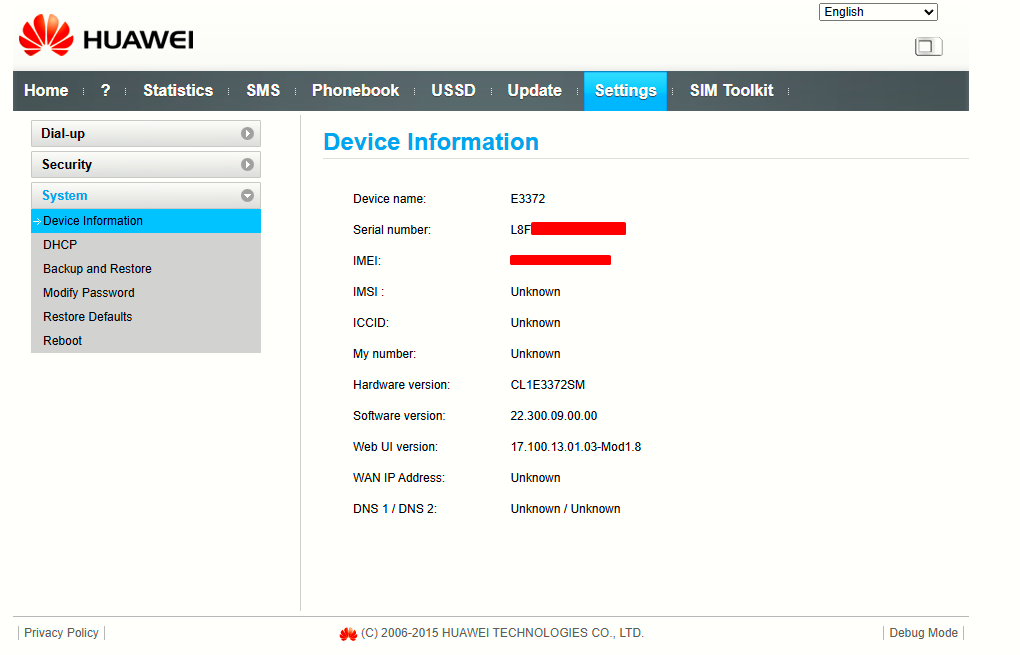1020x655 pixels.
Task: Go to the SMS tab
Action: (263, 90)
